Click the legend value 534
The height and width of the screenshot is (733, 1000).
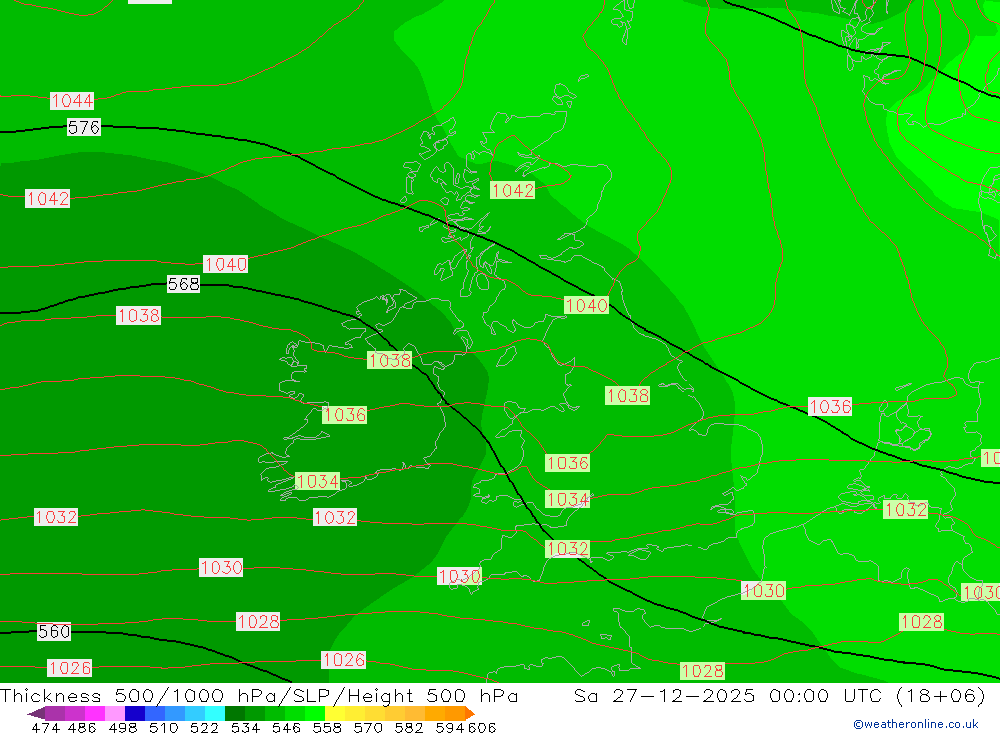[246, 728]
